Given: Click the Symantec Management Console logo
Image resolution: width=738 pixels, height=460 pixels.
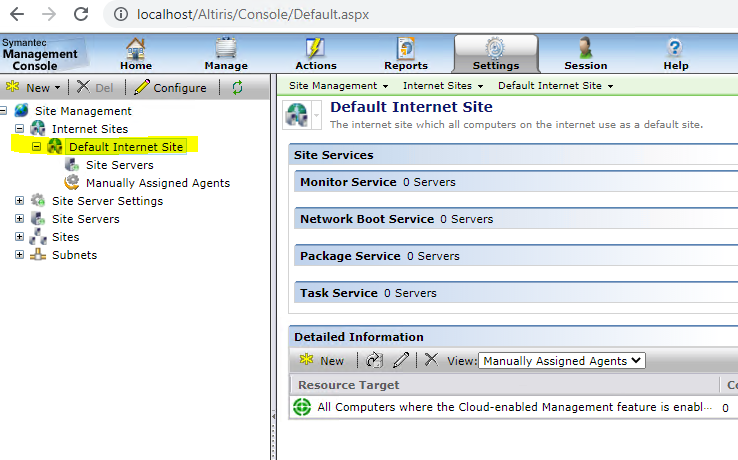Looking at the screenshot, I should tap(40, 54).
